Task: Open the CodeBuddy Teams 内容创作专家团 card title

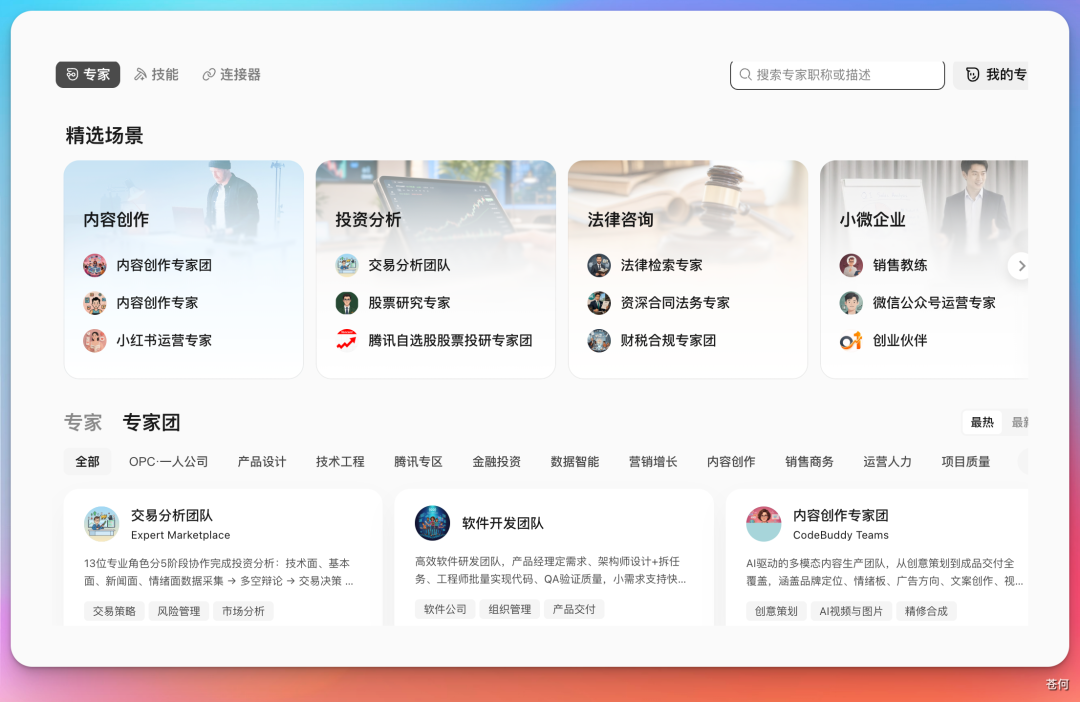Action: pos(841,515)
